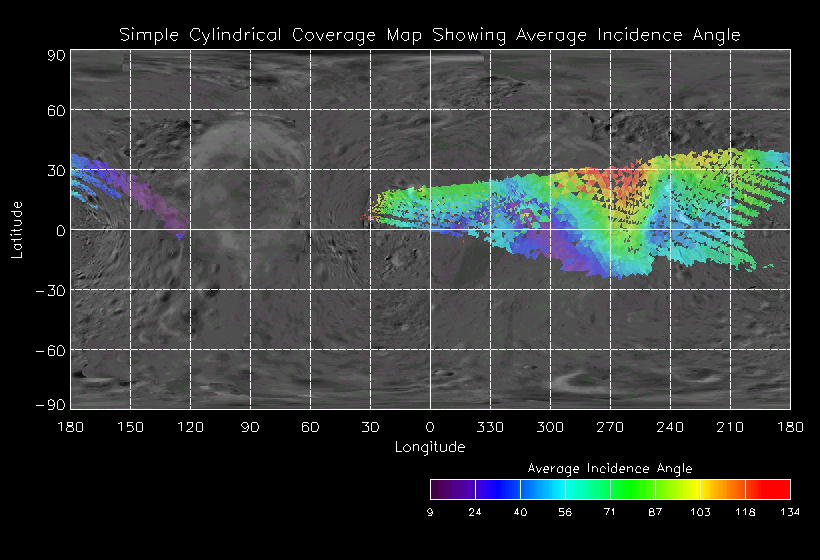
Task: Click the longitude tick label '300'
Action: click(550, 427)
